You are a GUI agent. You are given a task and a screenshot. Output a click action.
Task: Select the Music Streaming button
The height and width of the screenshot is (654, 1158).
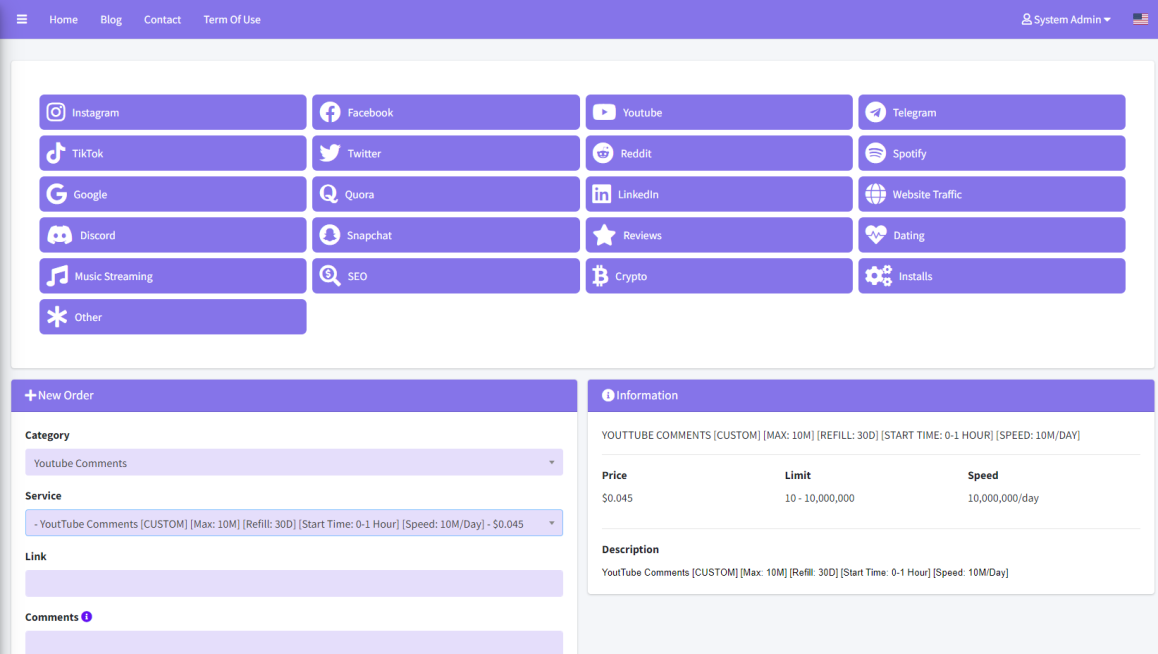(x=173, y=276)
